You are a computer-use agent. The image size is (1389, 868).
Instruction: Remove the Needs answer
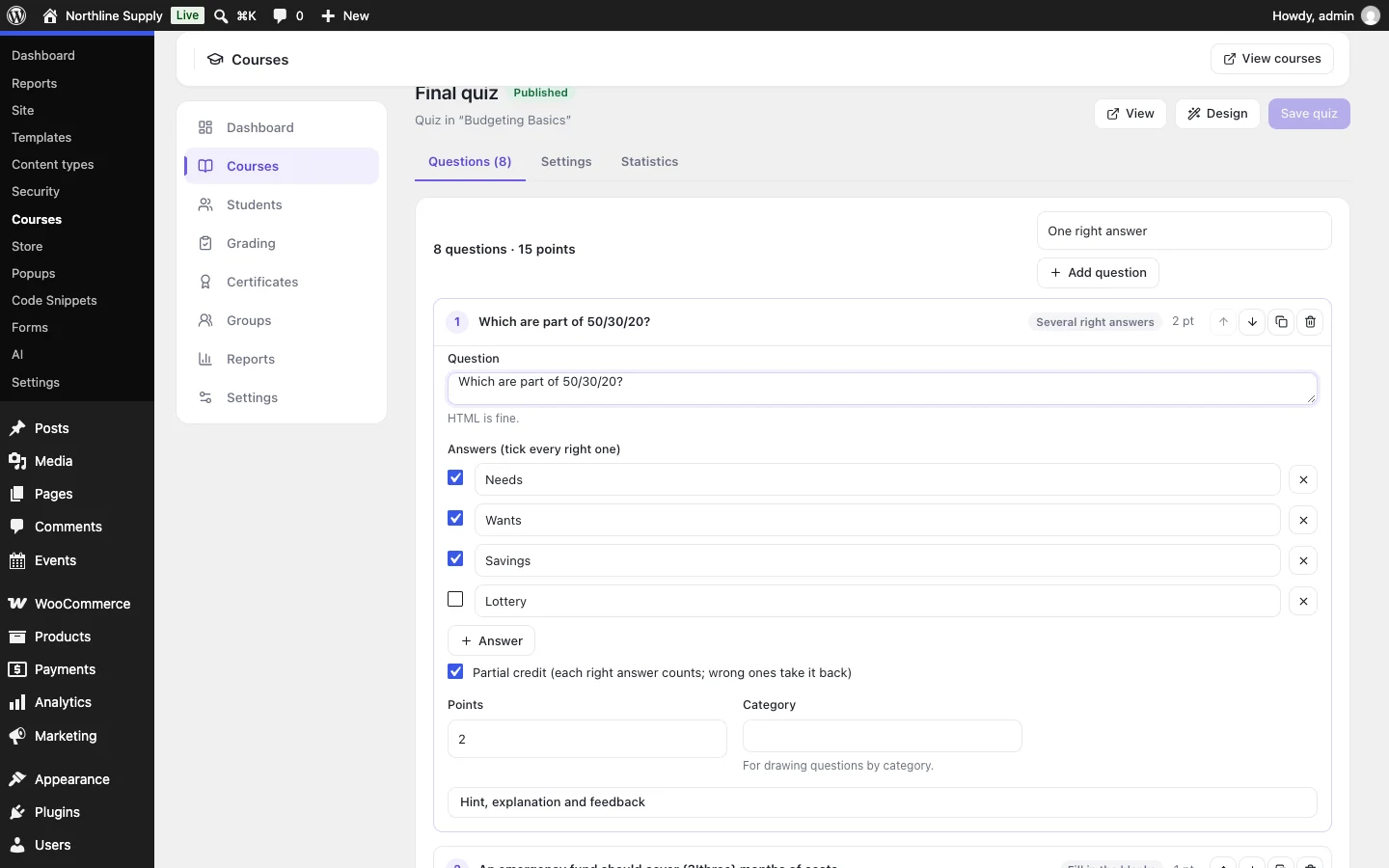(1303, 479)
